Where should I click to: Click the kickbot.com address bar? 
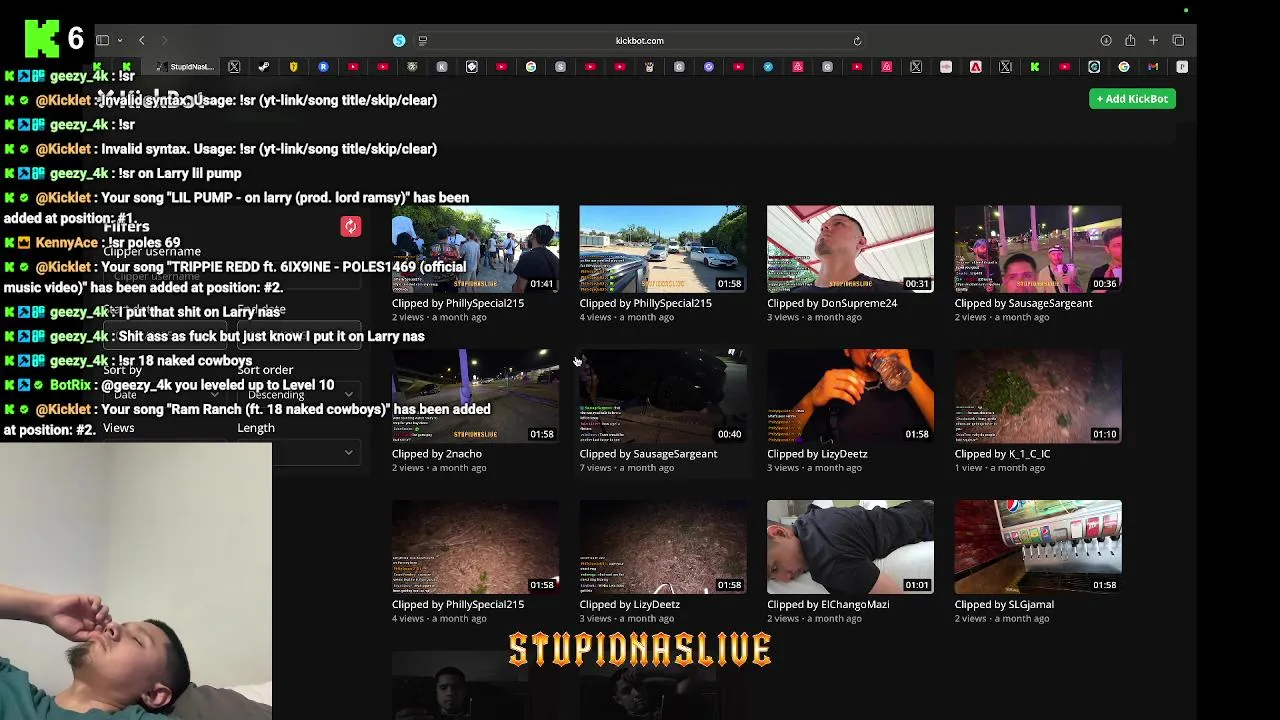coord(639,41)
